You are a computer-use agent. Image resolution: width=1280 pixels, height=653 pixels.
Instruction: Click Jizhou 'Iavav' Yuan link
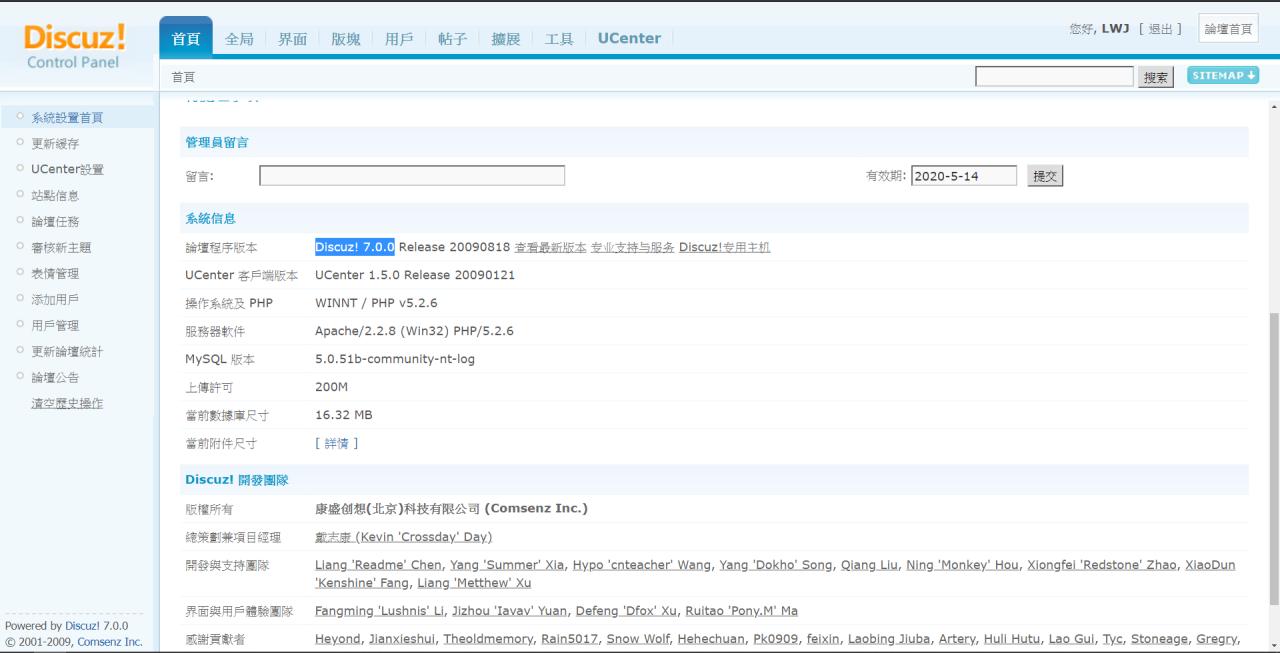coord(510,611)
